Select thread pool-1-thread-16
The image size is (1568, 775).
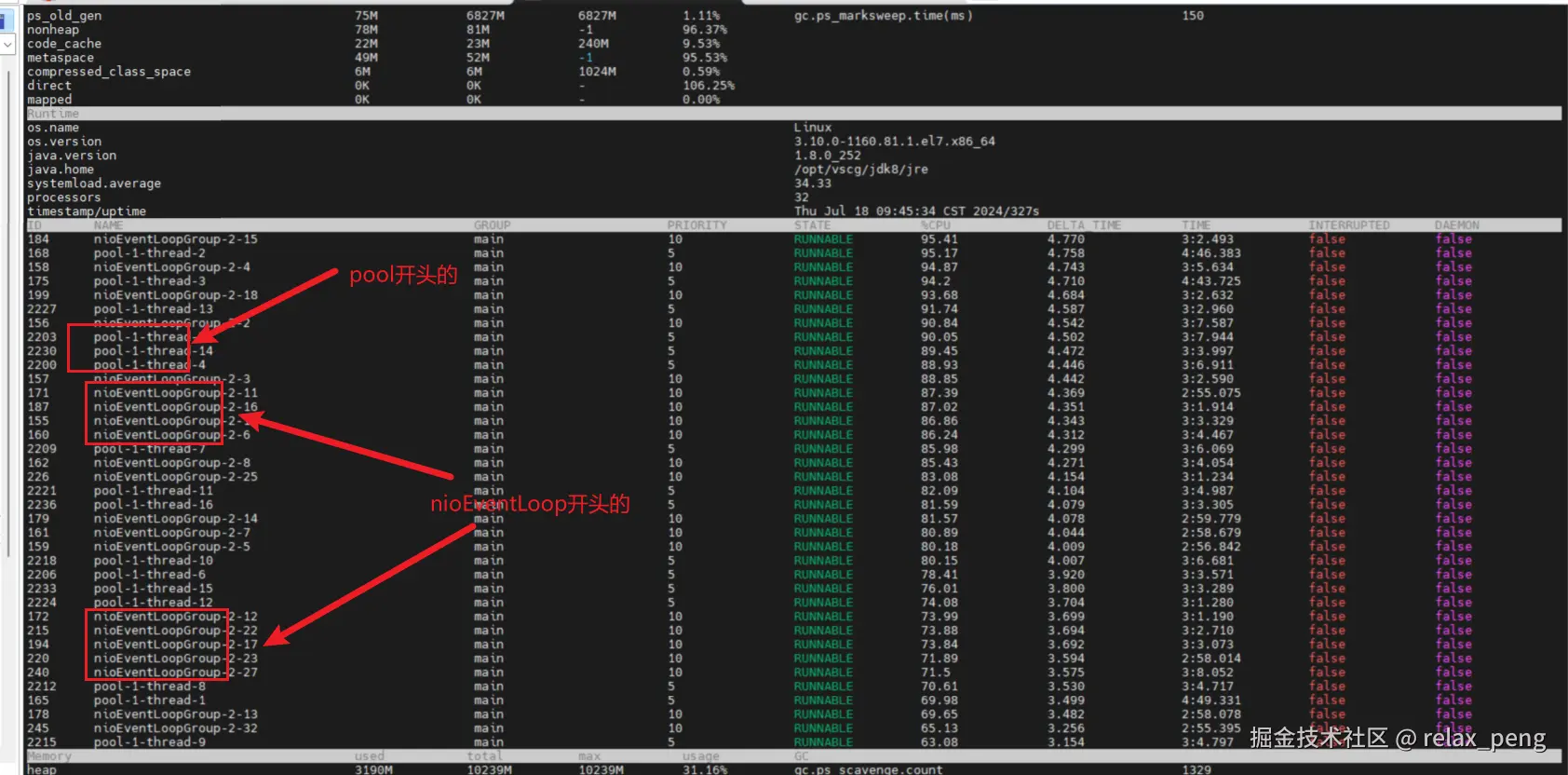(153, 505)
